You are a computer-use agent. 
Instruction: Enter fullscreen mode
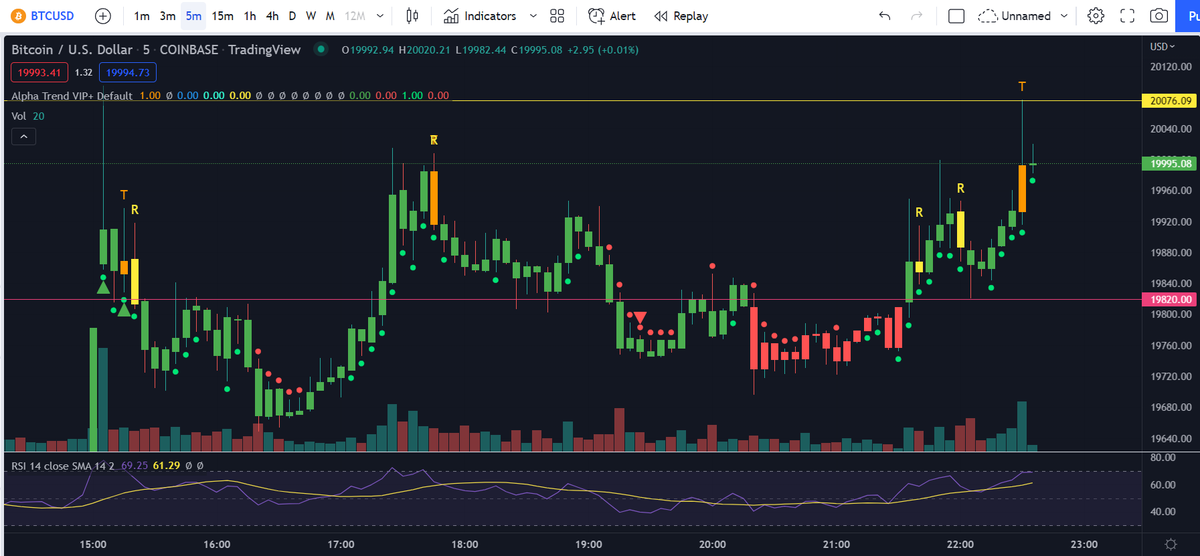click(x=1127, y=16)
